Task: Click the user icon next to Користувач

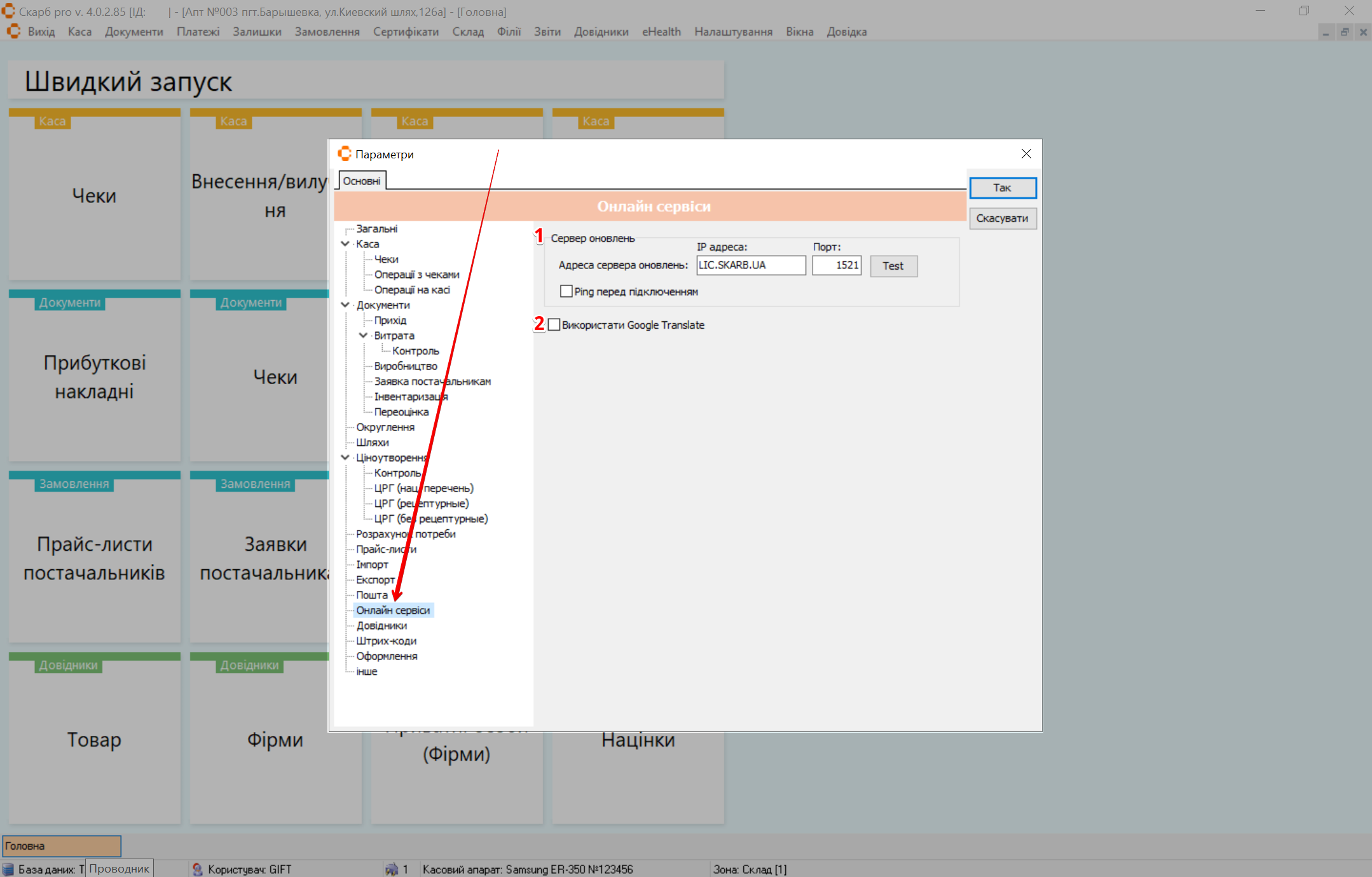Action: point(197,869)
